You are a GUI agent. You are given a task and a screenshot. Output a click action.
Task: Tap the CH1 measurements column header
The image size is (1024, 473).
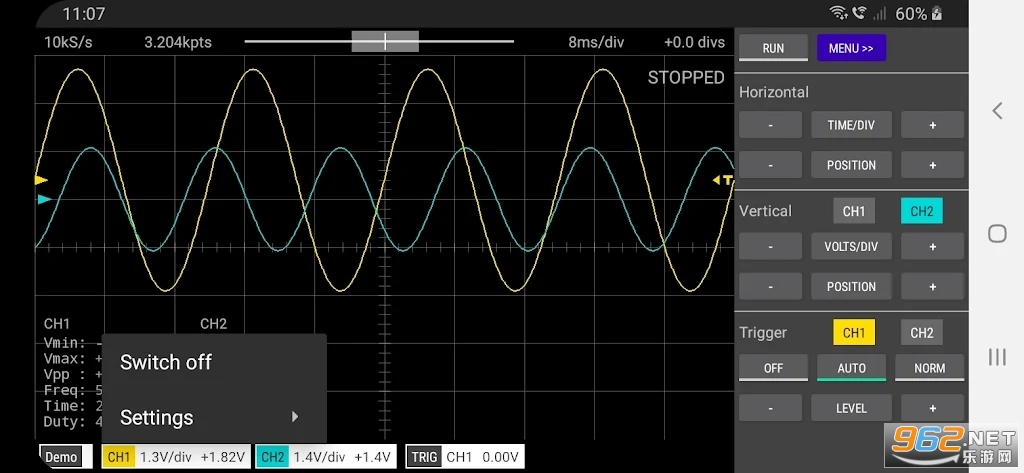[57, 324]
